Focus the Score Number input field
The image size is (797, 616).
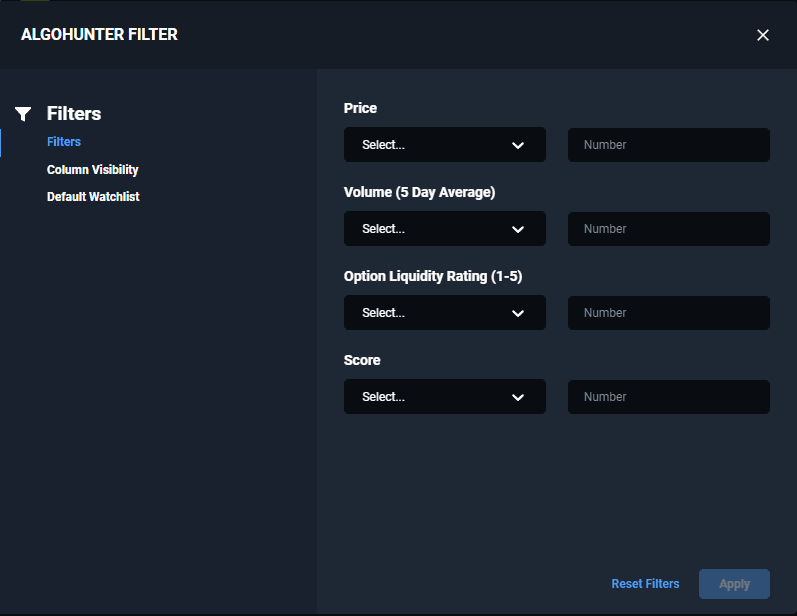pos(668,396)
